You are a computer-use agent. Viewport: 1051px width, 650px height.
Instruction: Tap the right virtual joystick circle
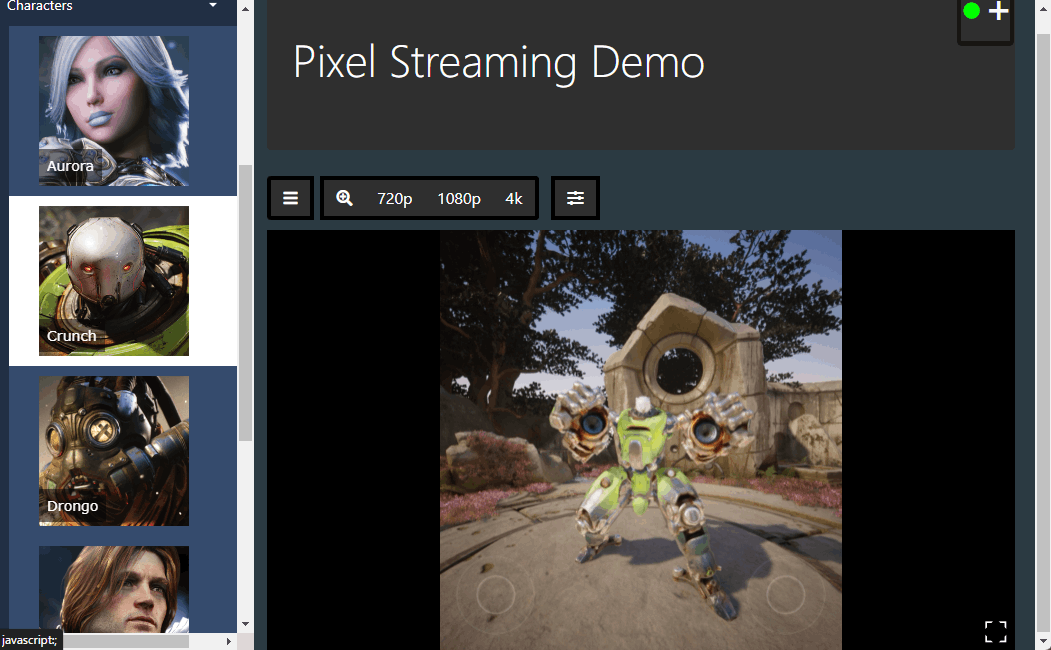785,594
